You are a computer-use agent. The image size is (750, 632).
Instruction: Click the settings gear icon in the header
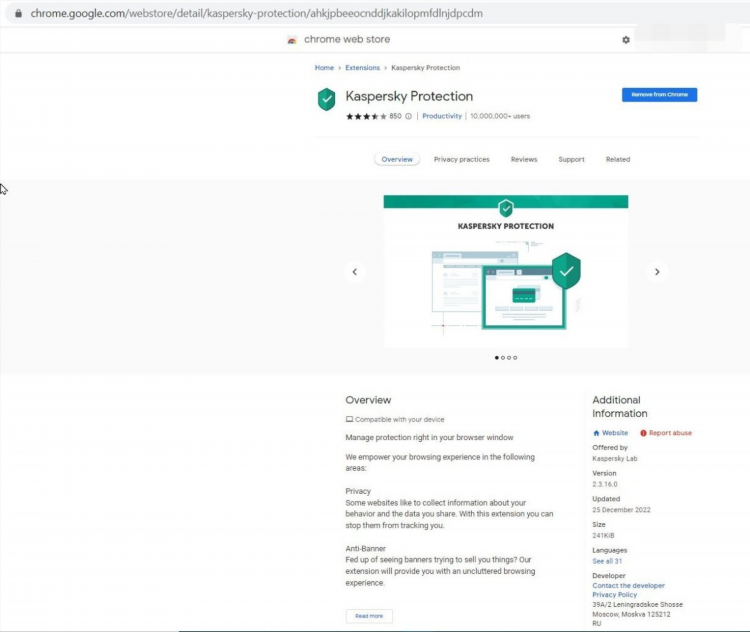coord(626,40)
